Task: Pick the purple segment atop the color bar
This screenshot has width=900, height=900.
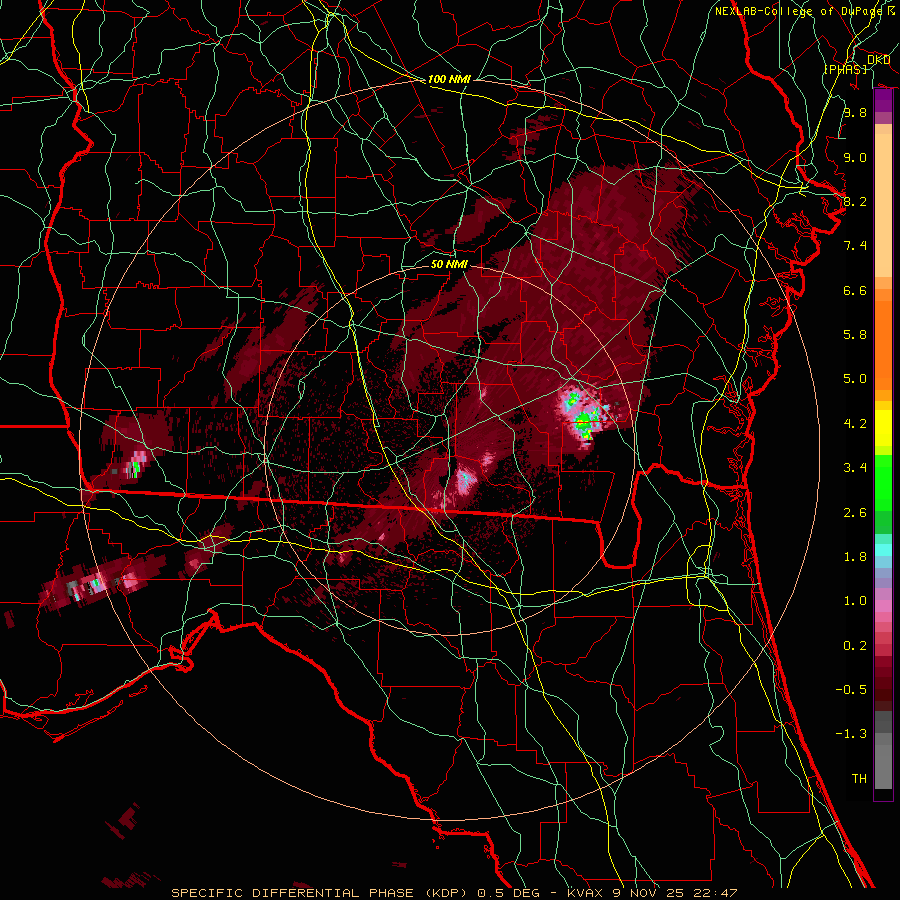Action: coord(883,101)
